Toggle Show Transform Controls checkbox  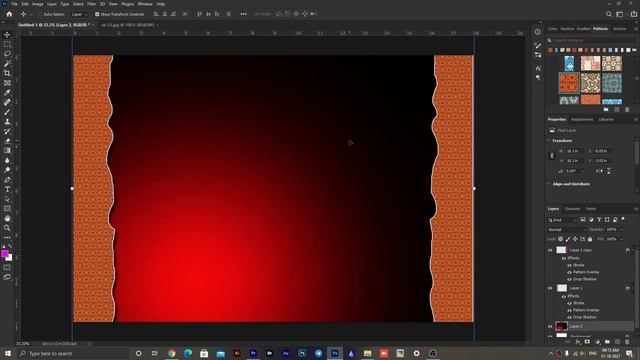coord(97,14)
